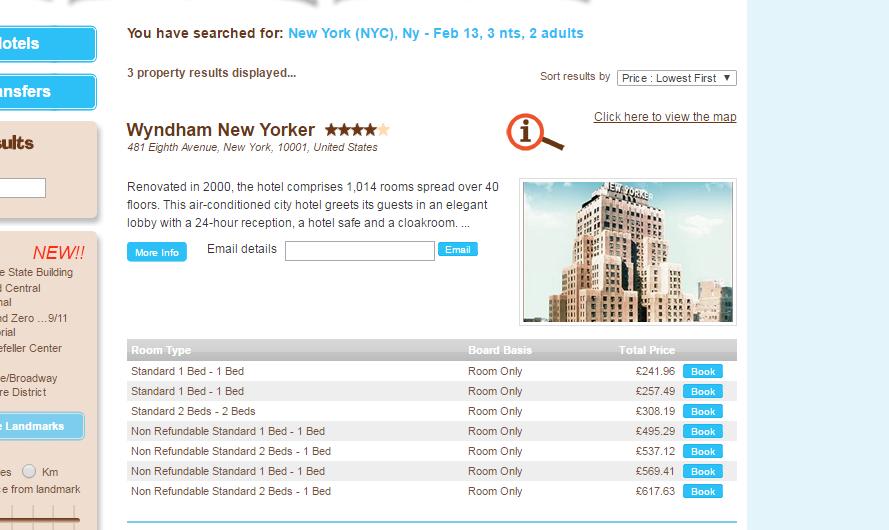Click the Room Type column header
The image size is (889, 530).
[161, 350]
